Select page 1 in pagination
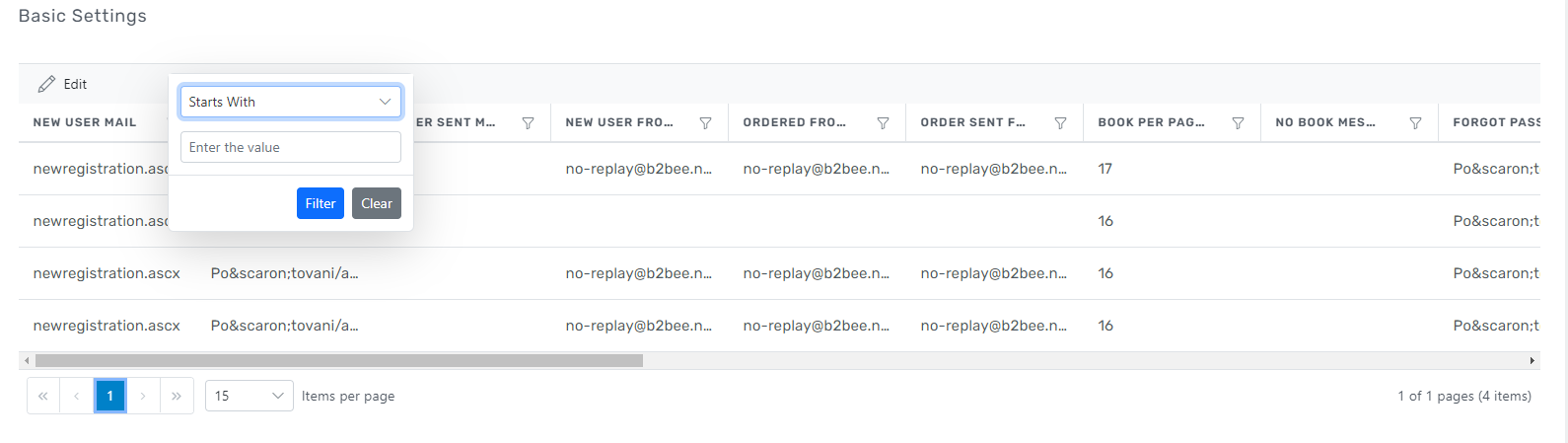Screen dimensions: 1568x443 coord(109,396)
